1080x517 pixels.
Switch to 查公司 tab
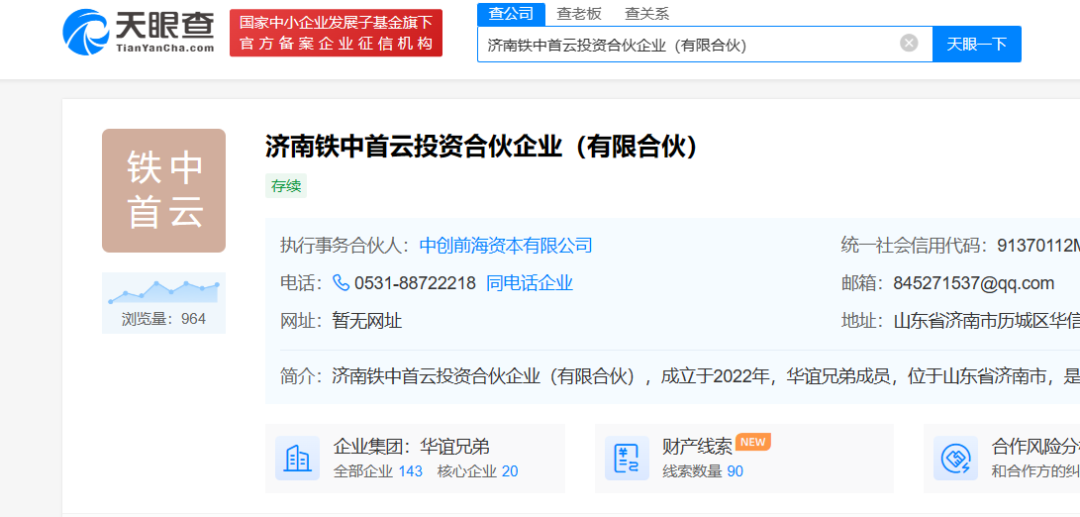coord(510,14)
